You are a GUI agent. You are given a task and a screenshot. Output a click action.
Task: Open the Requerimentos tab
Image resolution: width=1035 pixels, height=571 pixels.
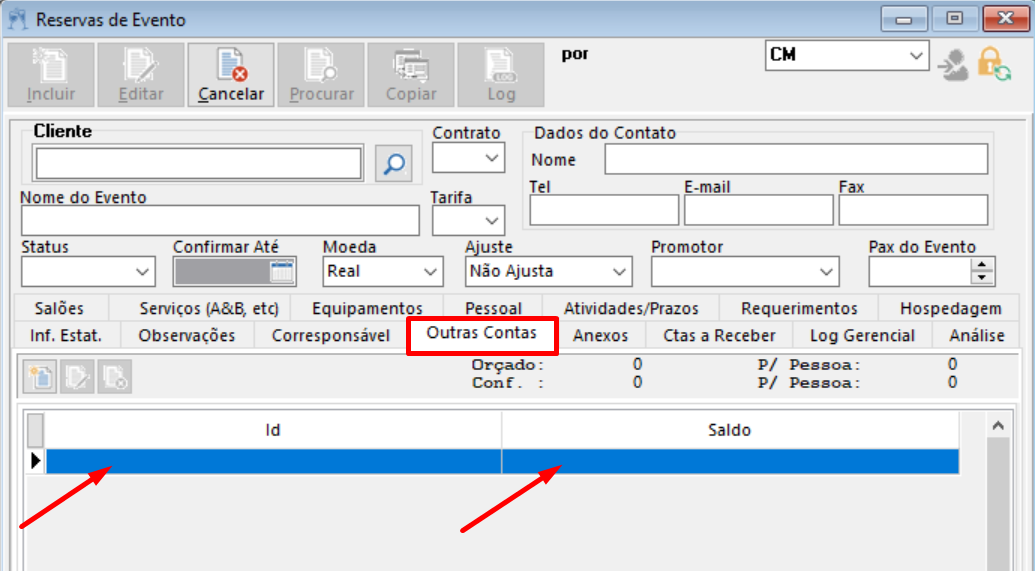(x=799, y=308)
